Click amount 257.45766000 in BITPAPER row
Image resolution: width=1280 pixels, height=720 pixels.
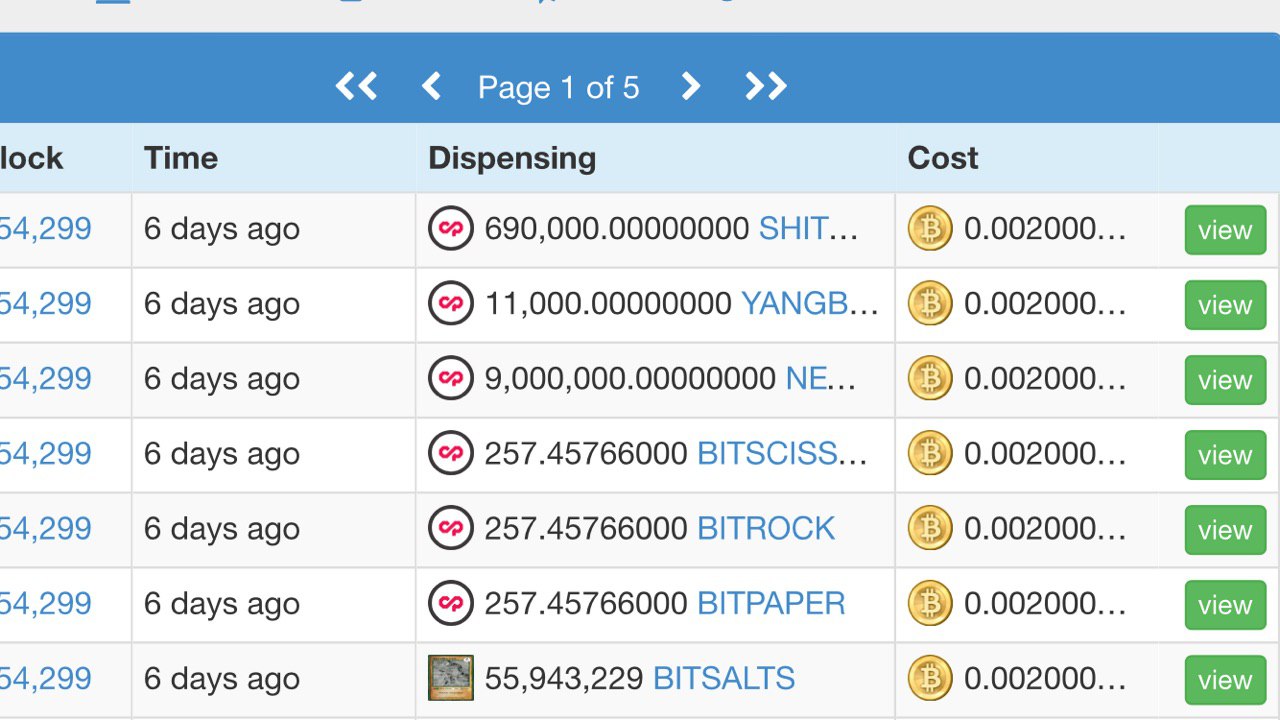click(x=586, y=604)
